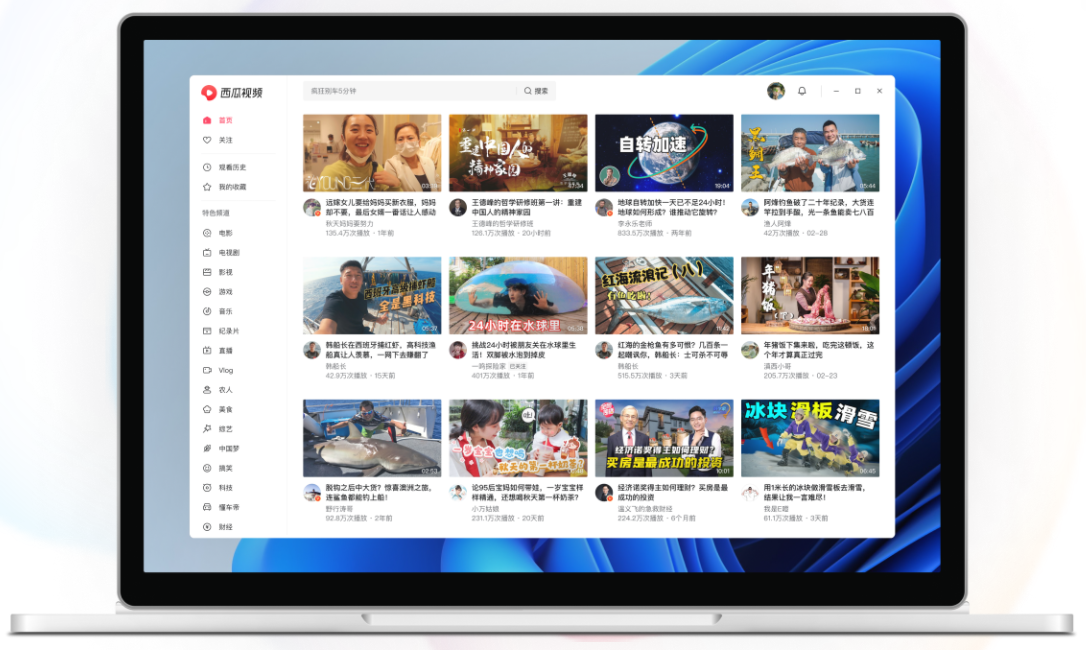Viewport: 1086px width, 650px height.
Task: Open the user profile avatar
Action: (776, 91)
